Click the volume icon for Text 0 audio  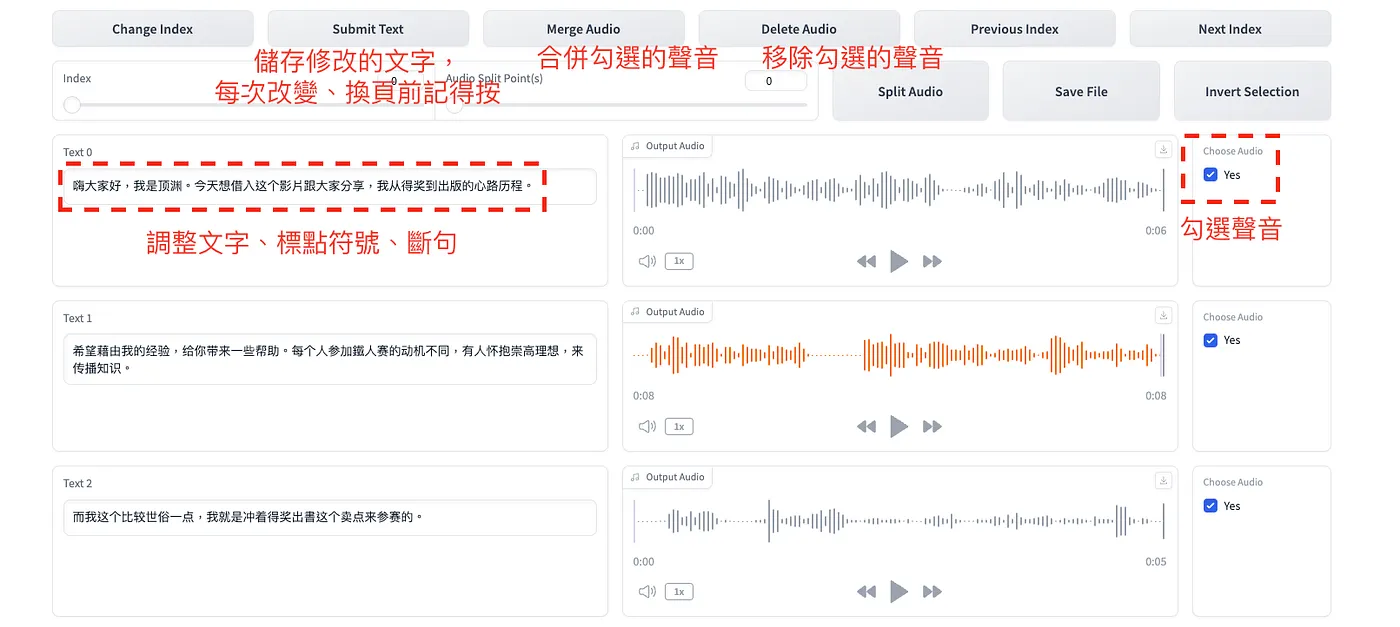pos(647,261)
